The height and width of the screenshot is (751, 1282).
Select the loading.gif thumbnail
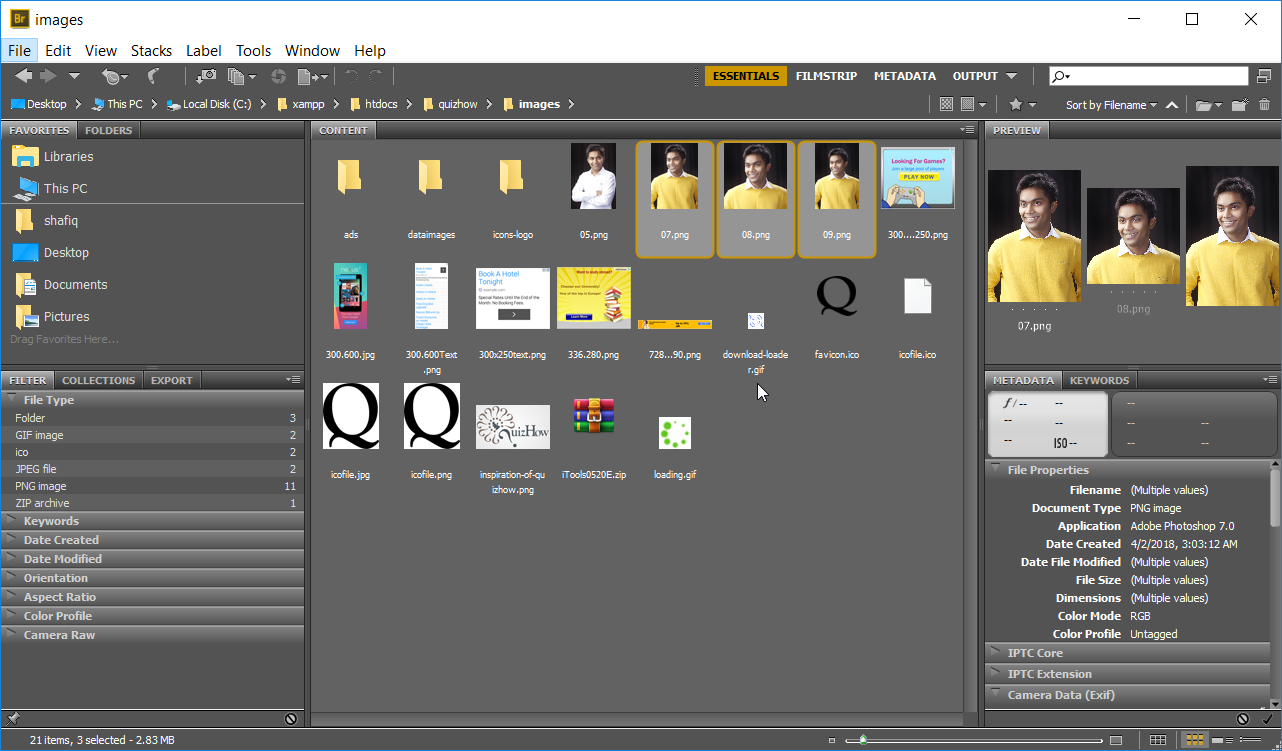tap(675, 433)
